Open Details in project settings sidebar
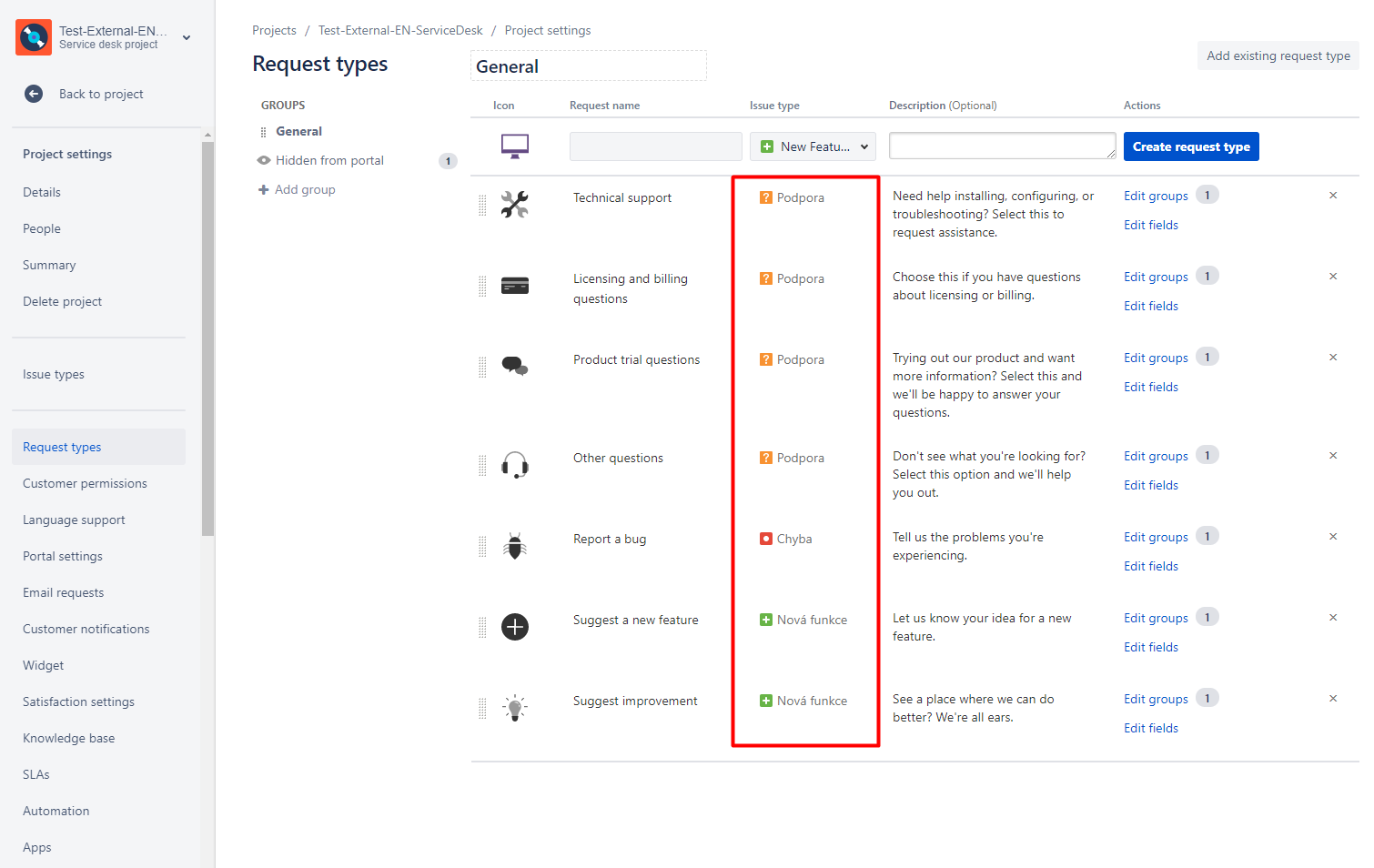1374x868 pixels. point(42,192)
